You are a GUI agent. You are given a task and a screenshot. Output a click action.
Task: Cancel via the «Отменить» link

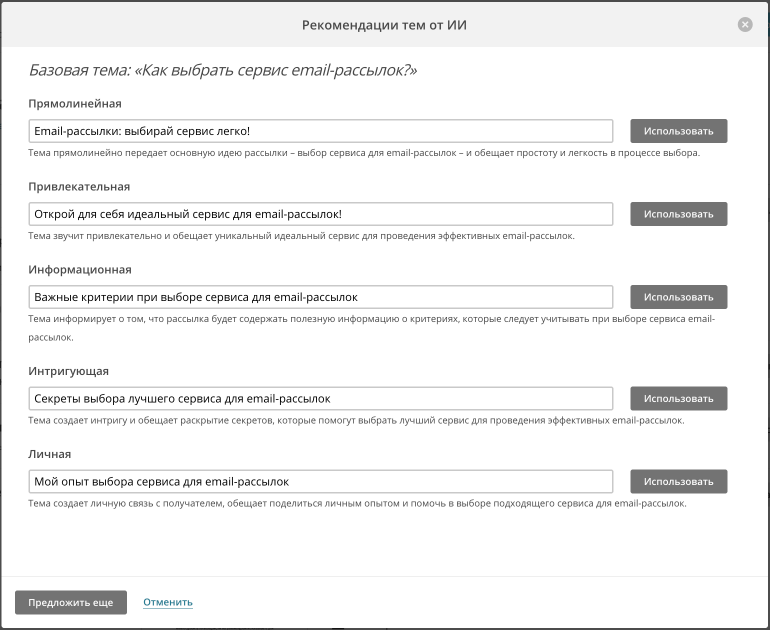click(168, 602)
